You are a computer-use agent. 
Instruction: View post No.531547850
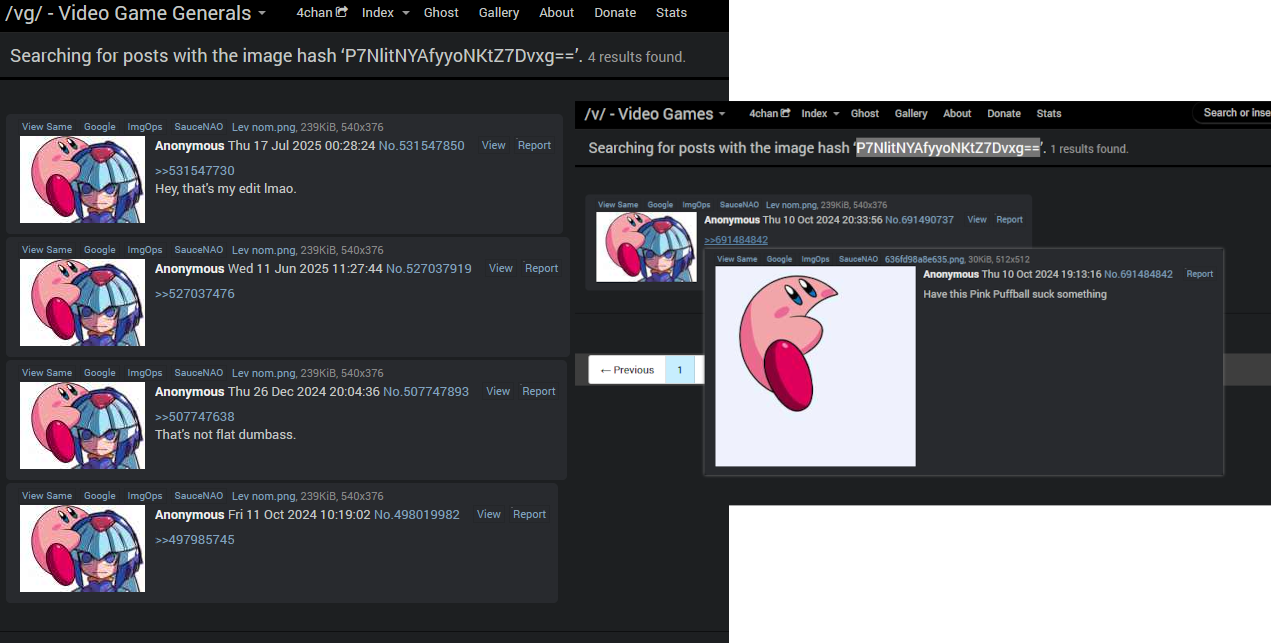[494, 146]
